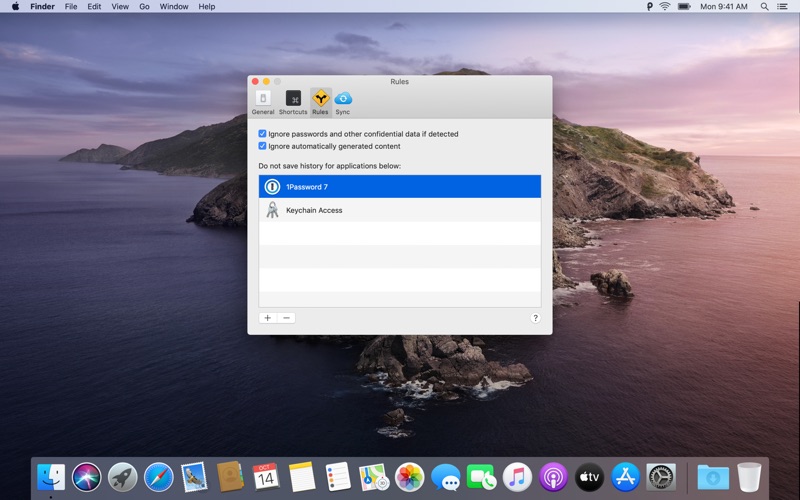Launch System Preferences from the Dock
800x500 pixels.
661,477
